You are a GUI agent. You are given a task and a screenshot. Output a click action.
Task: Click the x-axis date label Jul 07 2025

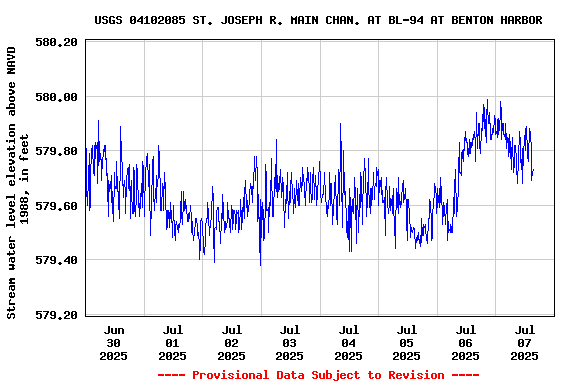[524, 343]
